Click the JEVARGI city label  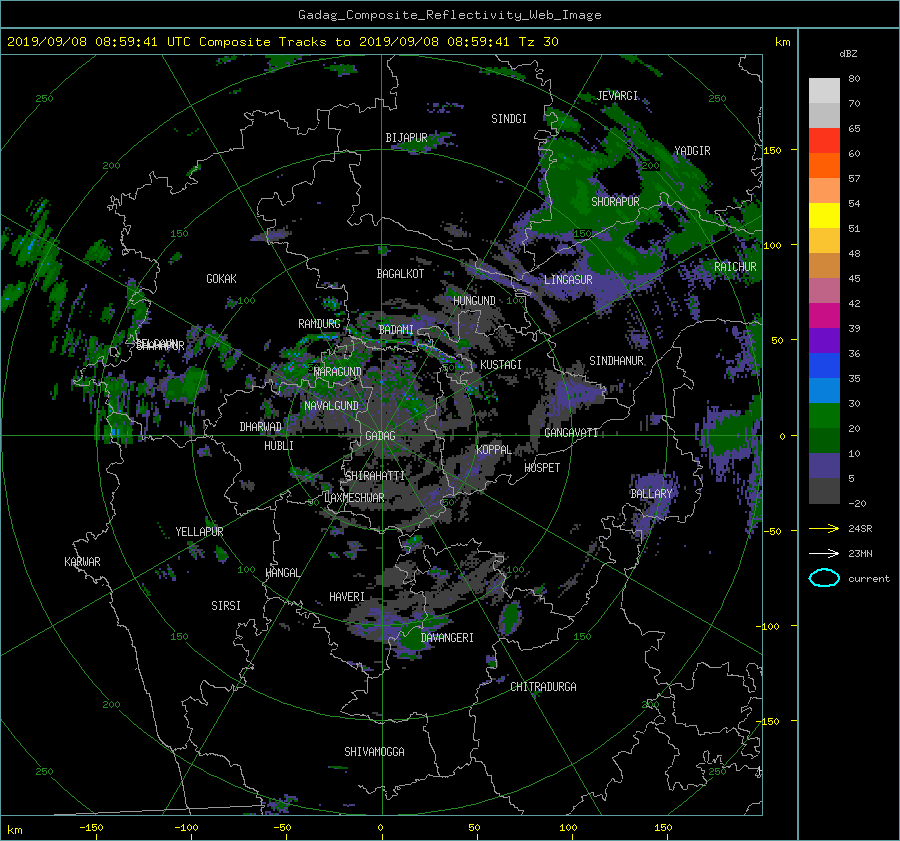pos(617,95)
